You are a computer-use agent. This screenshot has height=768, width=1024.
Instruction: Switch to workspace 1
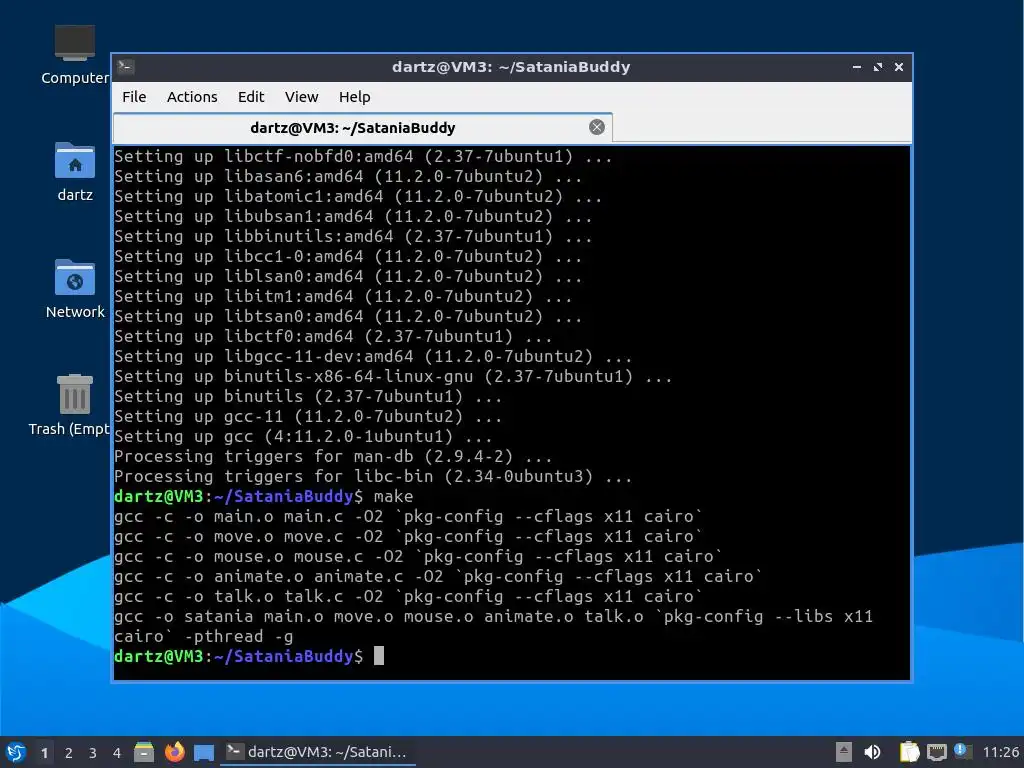44,753
